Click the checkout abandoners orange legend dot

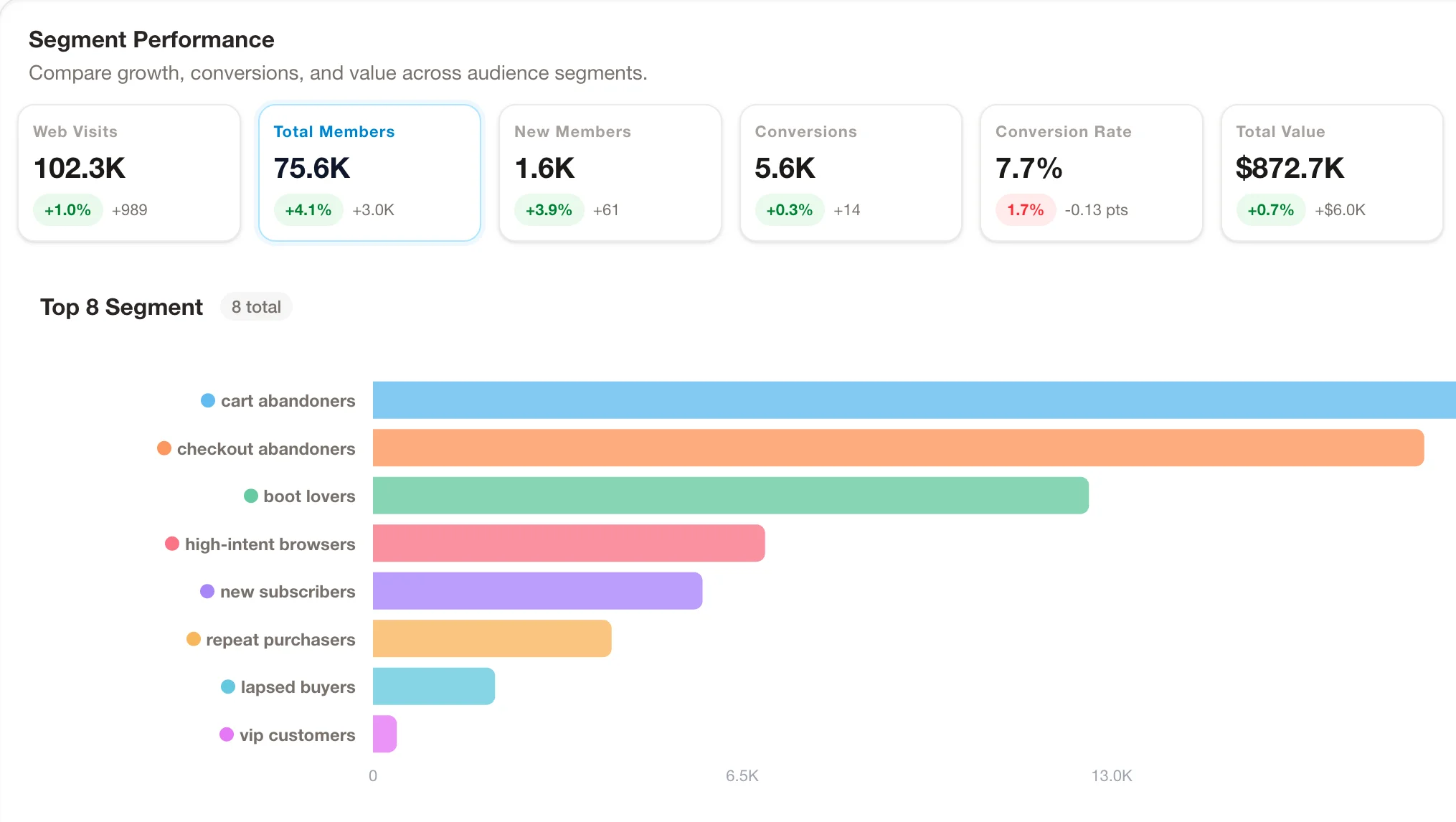point(164,448)
